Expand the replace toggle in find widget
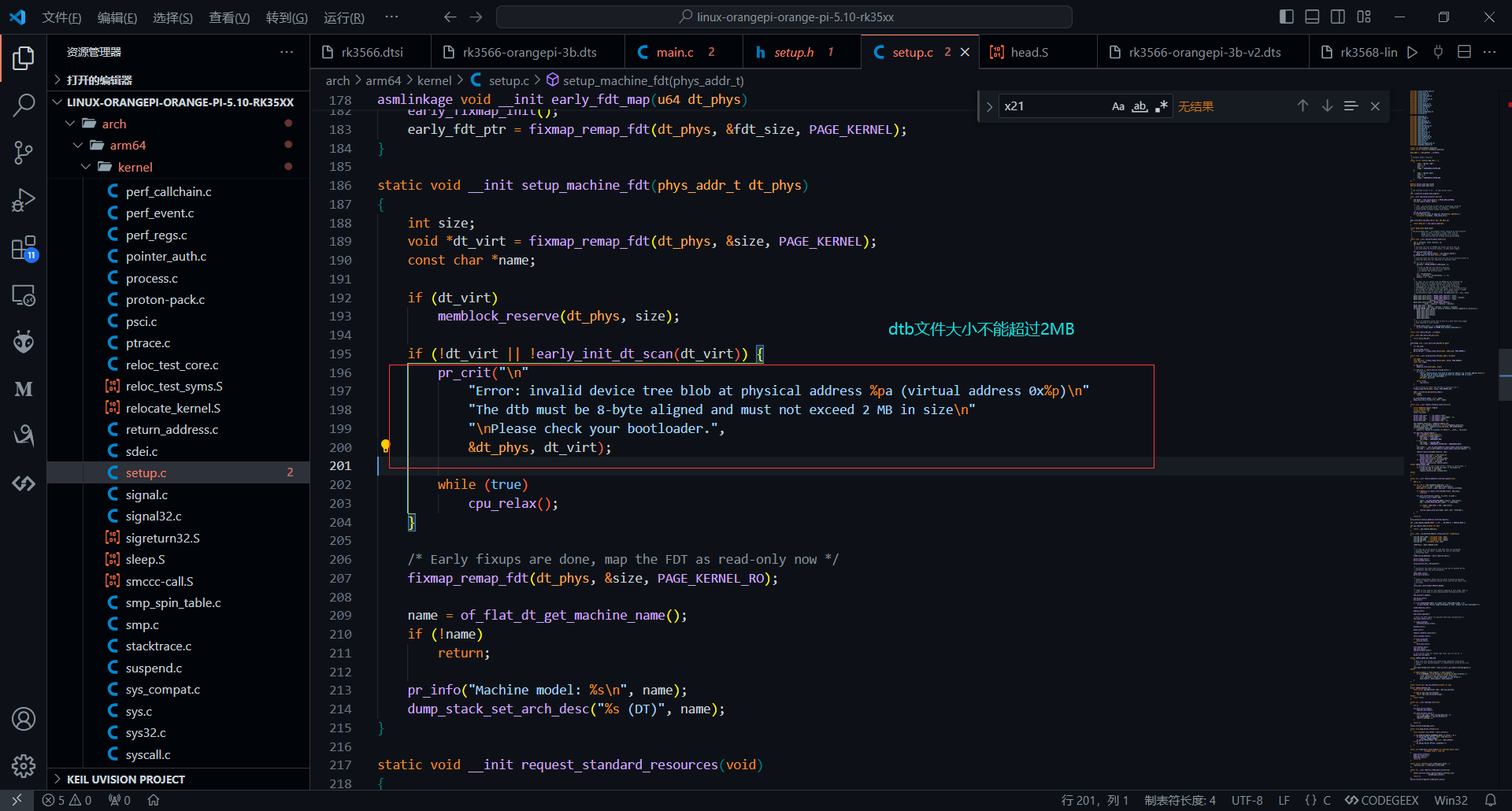 (989, 106)
